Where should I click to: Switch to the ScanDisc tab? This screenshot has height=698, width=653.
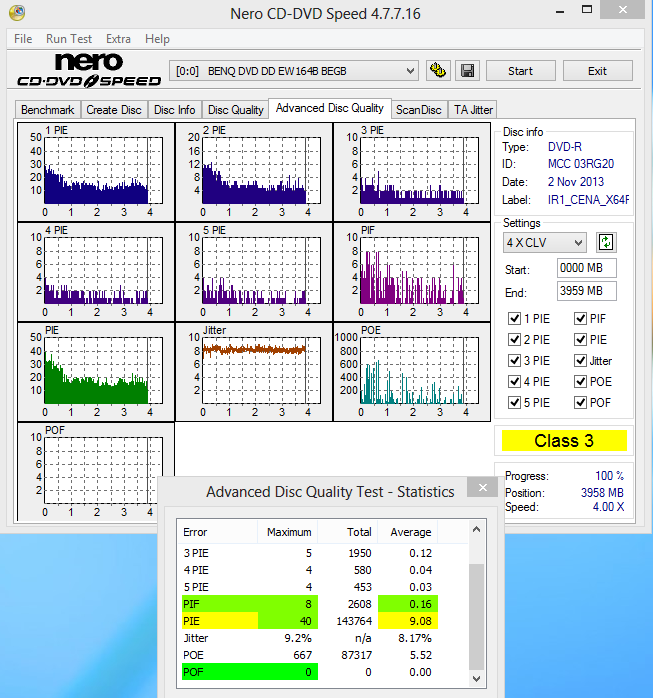tap(419, 110)
